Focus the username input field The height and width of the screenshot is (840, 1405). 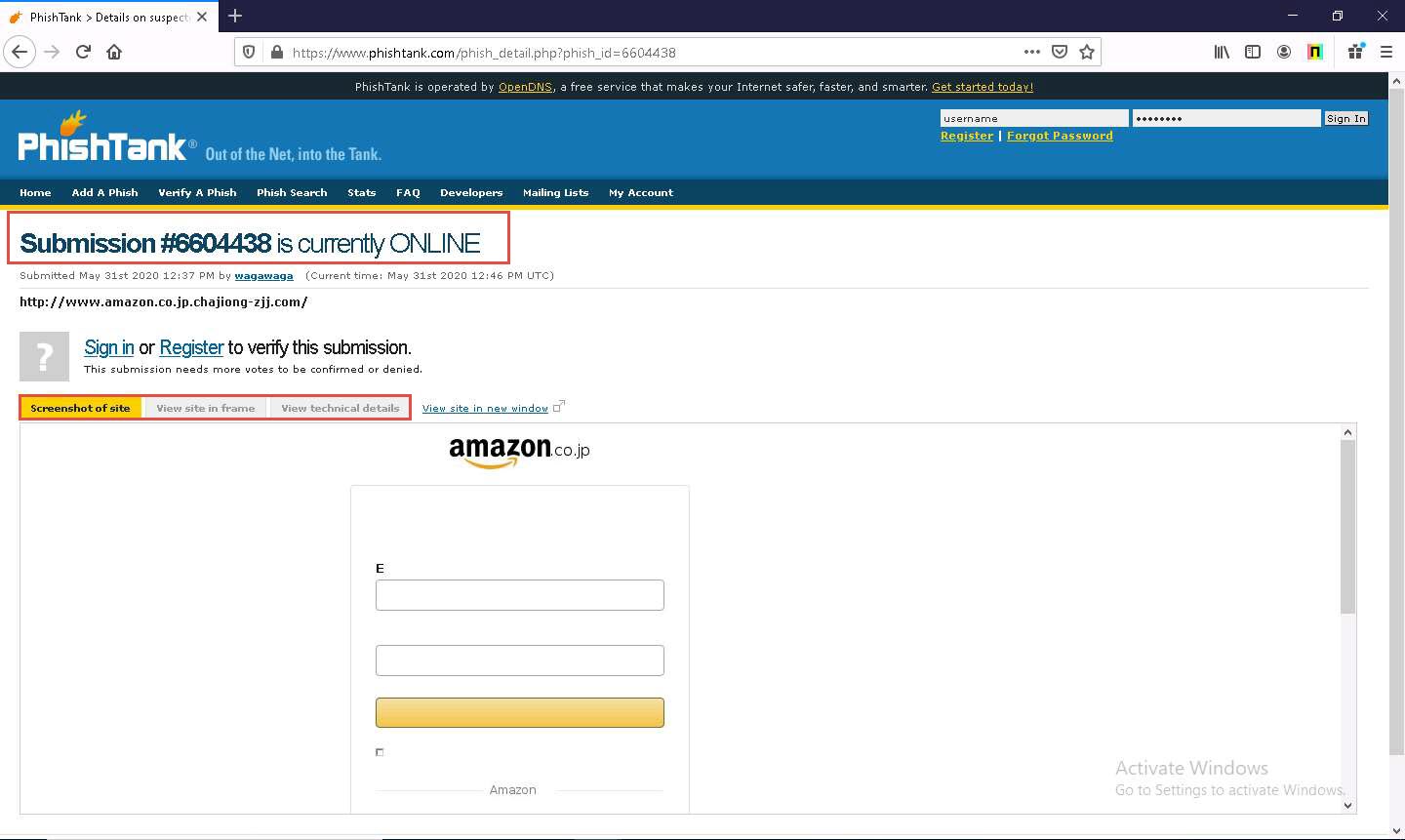click(x=1034, y=118)
